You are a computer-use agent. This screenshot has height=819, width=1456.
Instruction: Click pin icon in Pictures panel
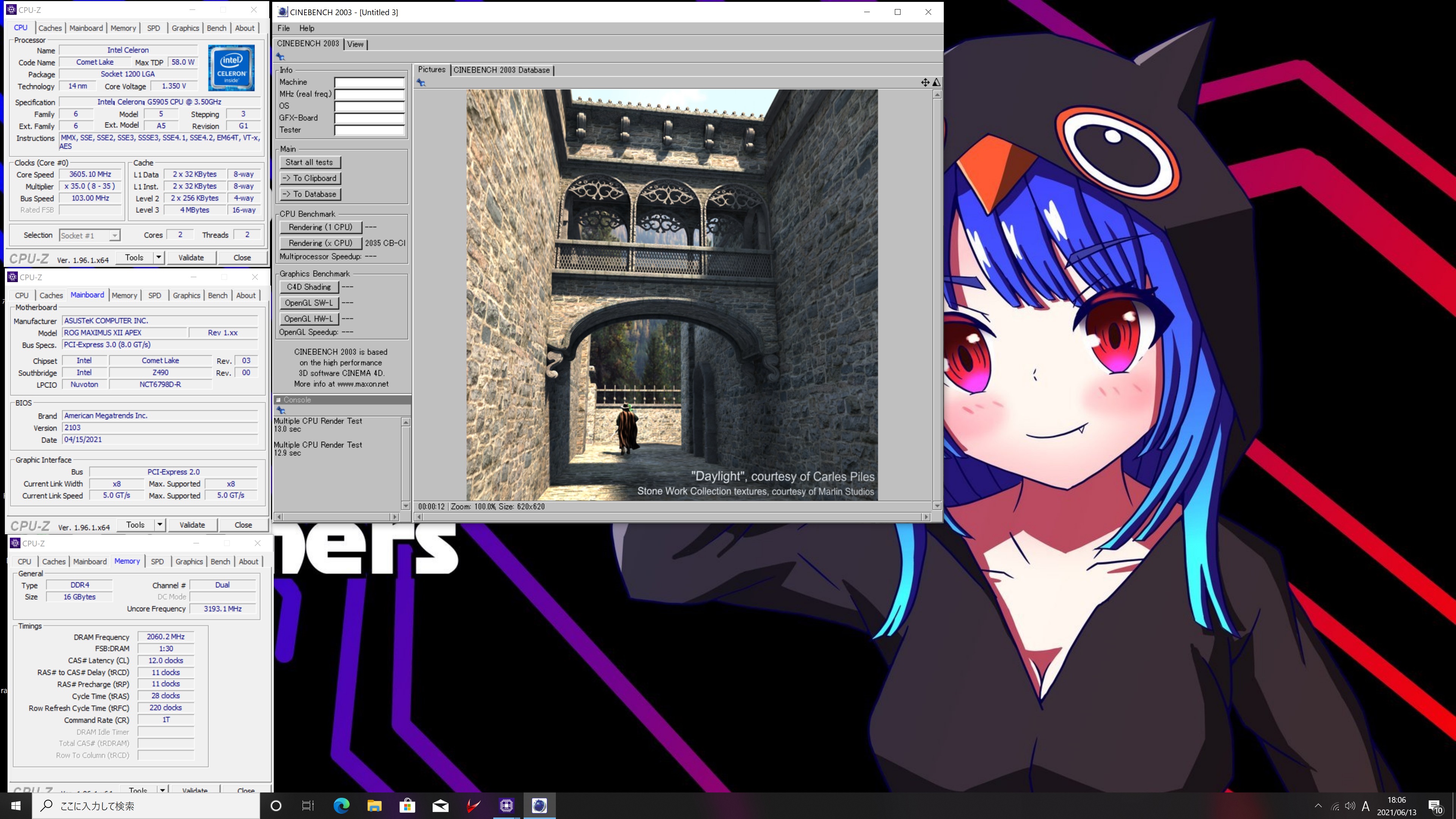click(x=421, y=83)
